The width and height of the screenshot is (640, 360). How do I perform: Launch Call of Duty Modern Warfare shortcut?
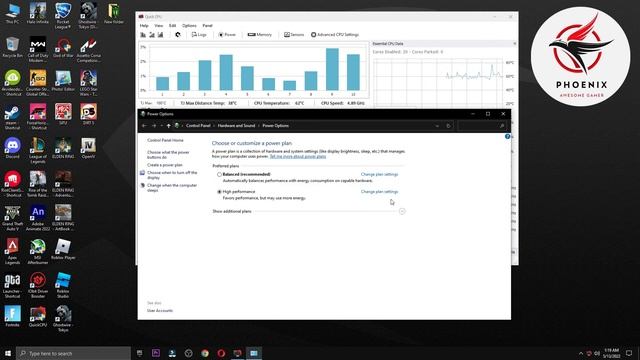pyautogui.click(x=38, y=50)
